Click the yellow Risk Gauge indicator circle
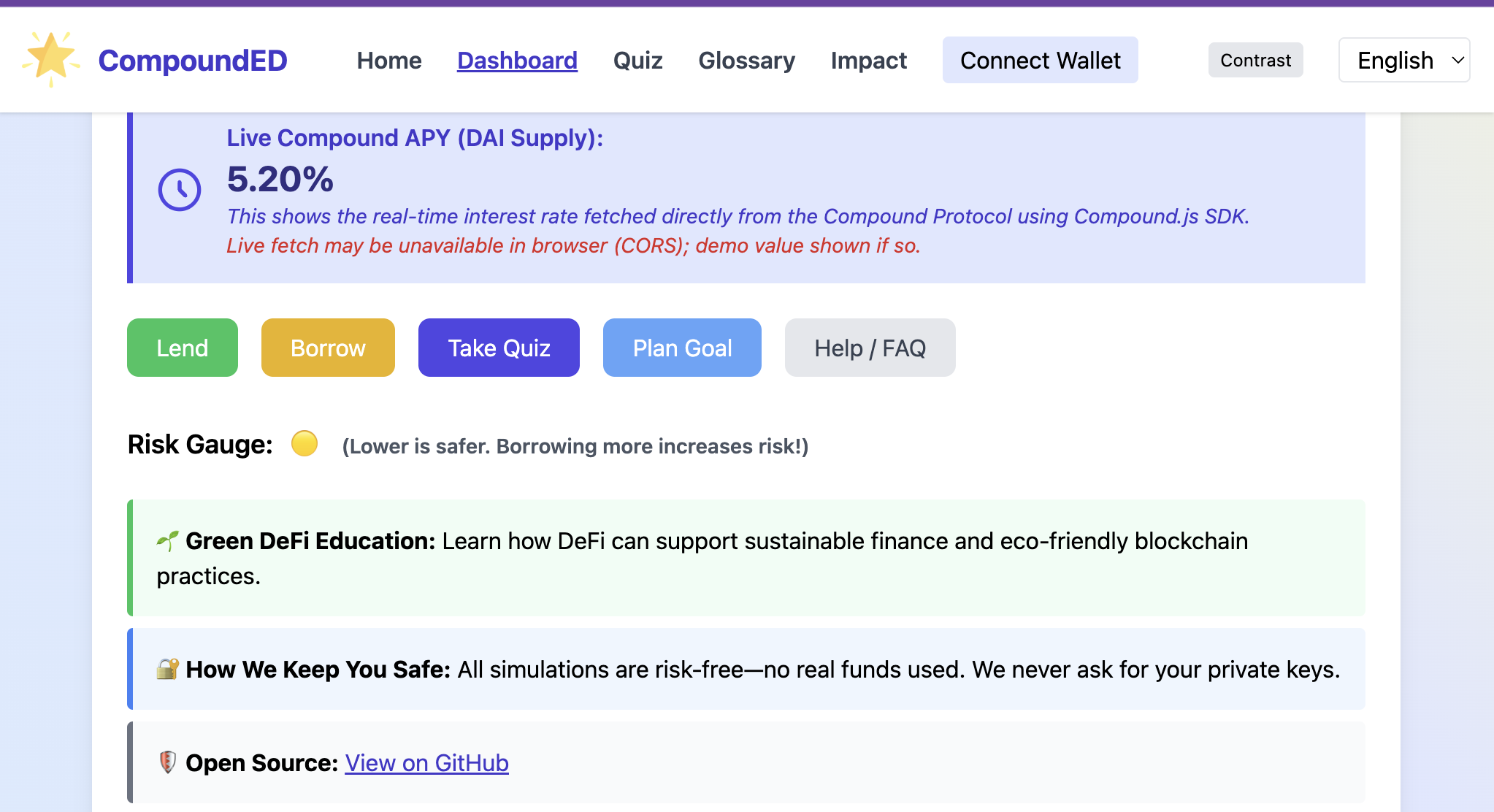 (x=304, y=443)
